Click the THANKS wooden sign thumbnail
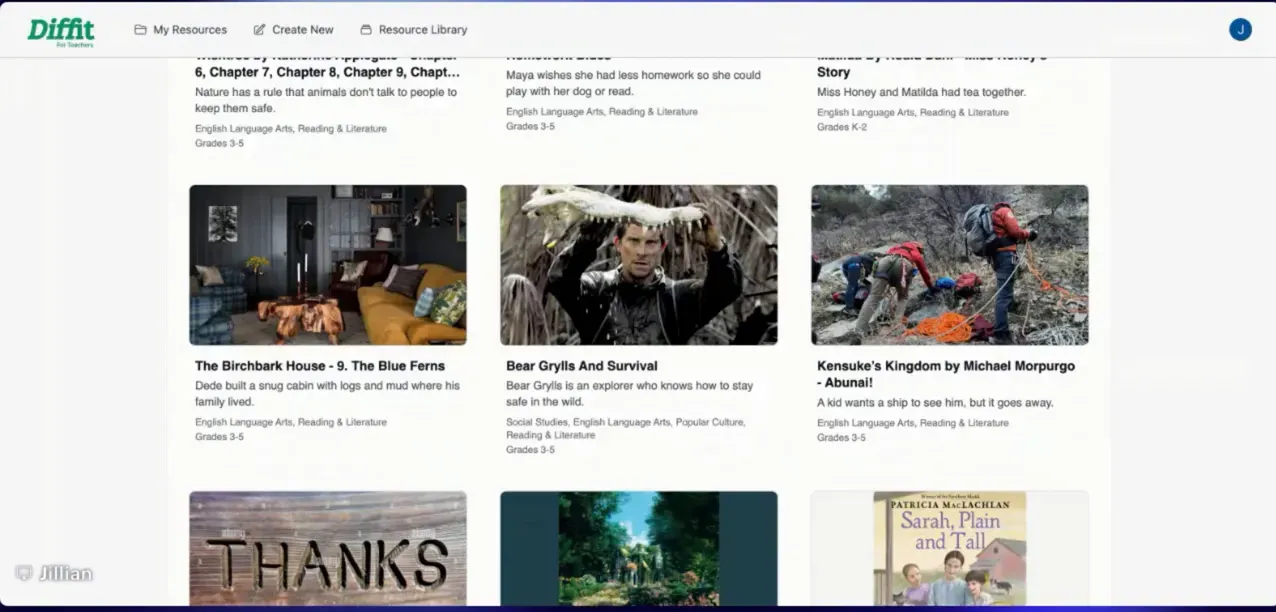Image resolution: width=1276 pixels, height=612 pixels. pos(328,548)
